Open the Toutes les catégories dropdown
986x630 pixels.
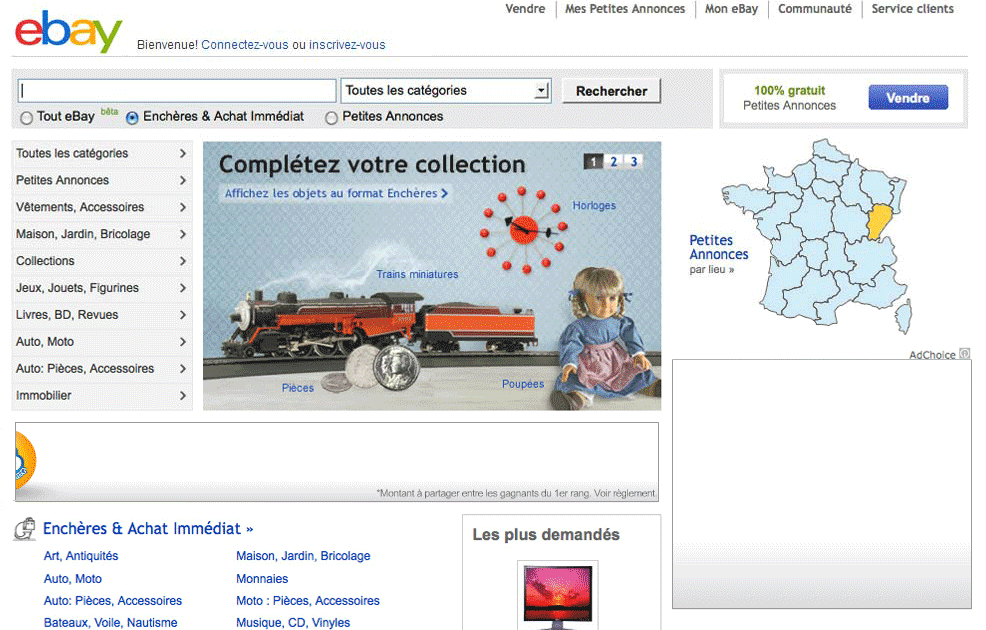[446, 91]
